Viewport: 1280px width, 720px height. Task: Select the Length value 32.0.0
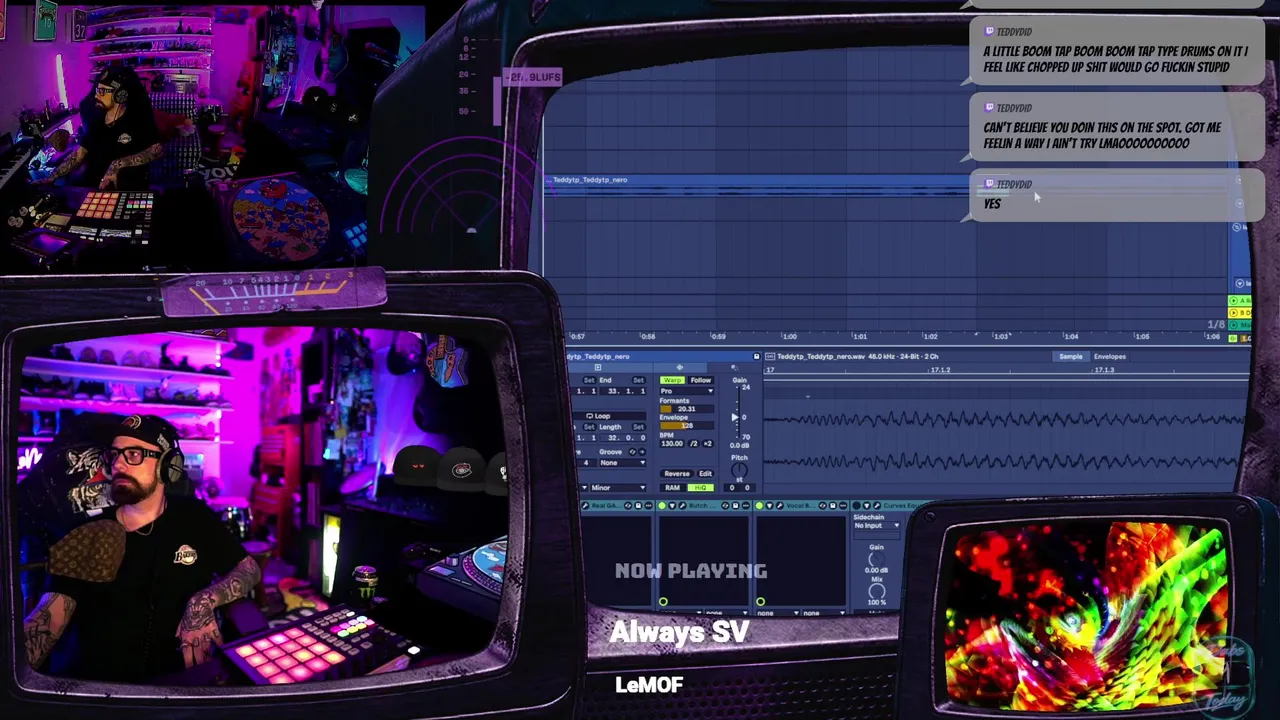[623, 438]
